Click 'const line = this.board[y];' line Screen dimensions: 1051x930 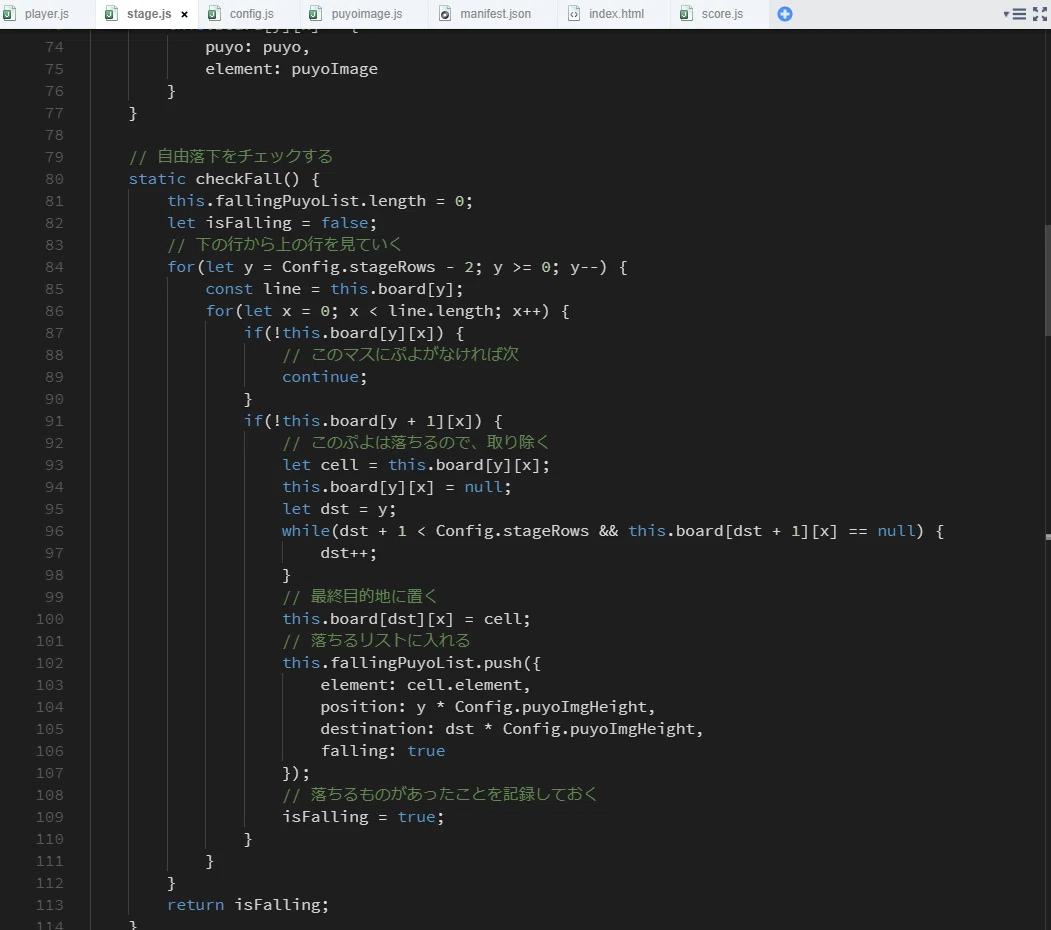pyautogui.click(x=334, y=289)
